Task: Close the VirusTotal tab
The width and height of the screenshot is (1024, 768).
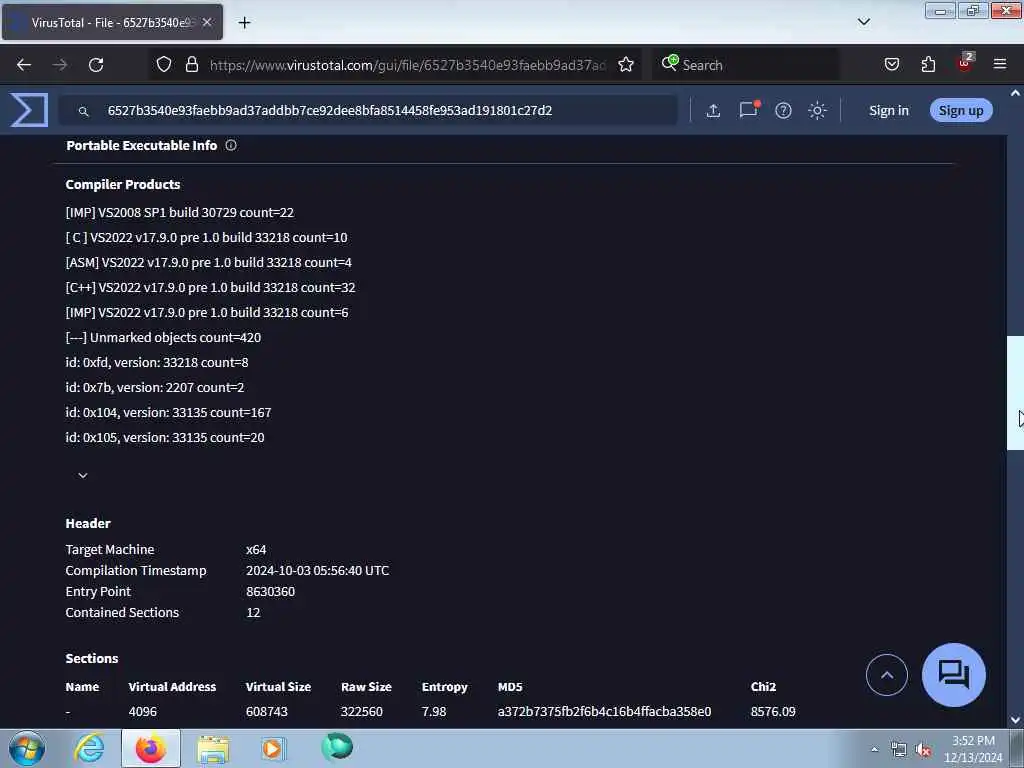Action: 207,22
